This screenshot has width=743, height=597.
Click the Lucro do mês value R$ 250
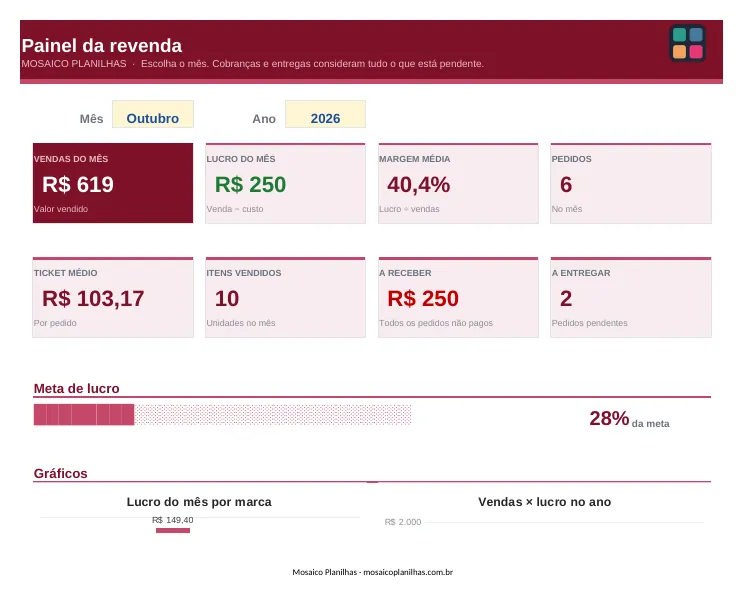pos(250,184)
